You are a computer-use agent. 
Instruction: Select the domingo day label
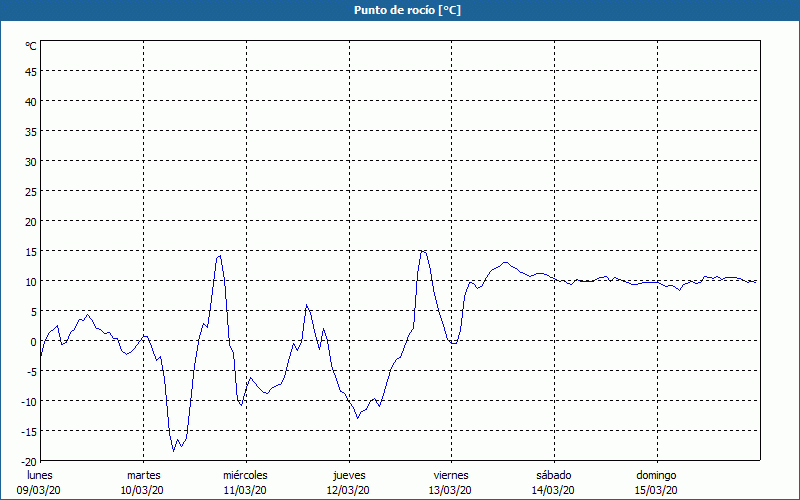[655, 475]
